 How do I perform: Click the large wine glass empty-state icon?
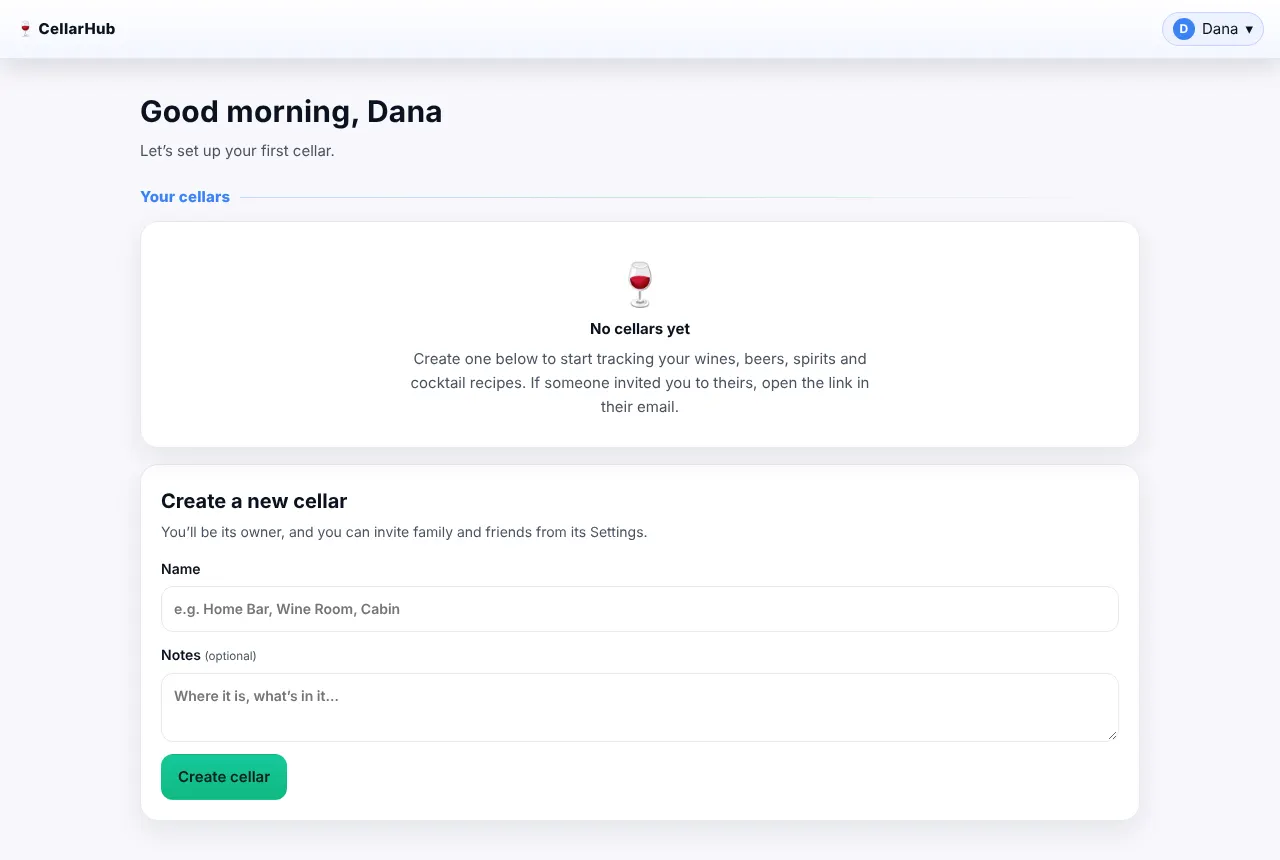point(640,285)
